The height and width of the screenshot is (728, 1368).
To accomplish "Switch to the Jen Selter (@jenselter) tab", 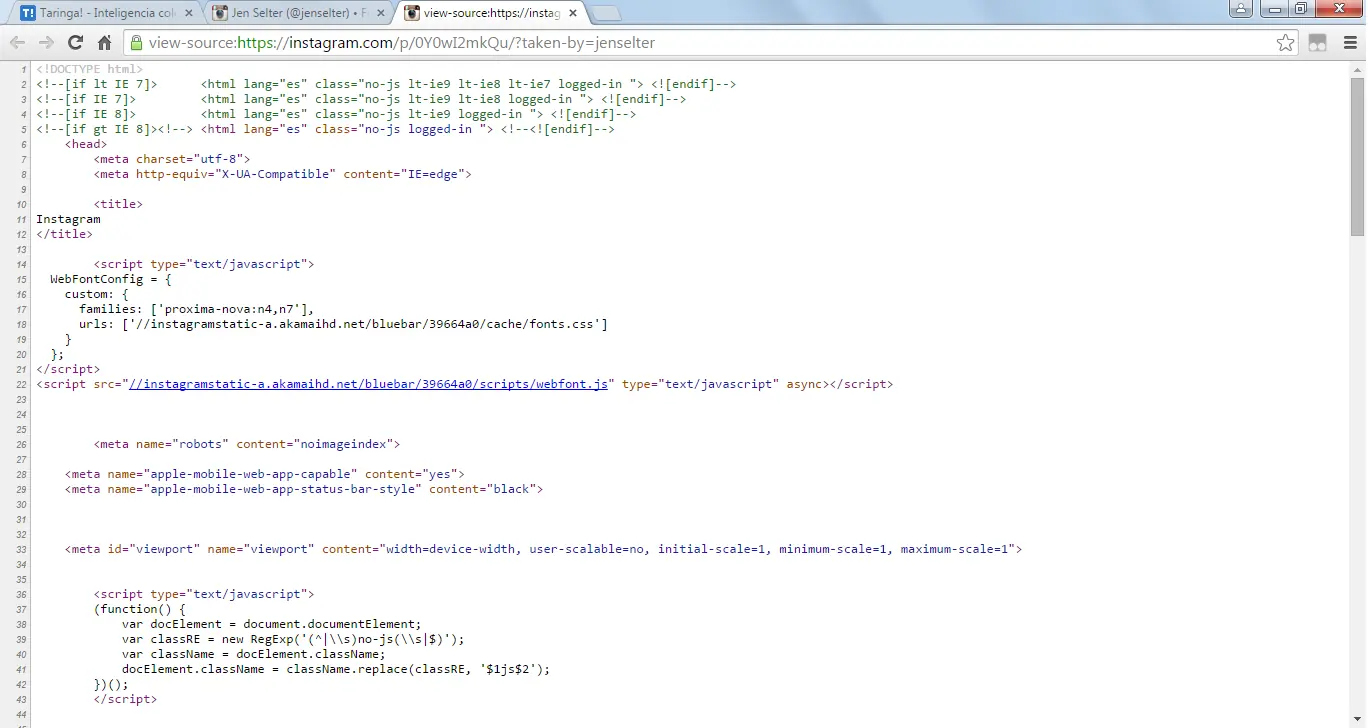I will pos(297,14).
